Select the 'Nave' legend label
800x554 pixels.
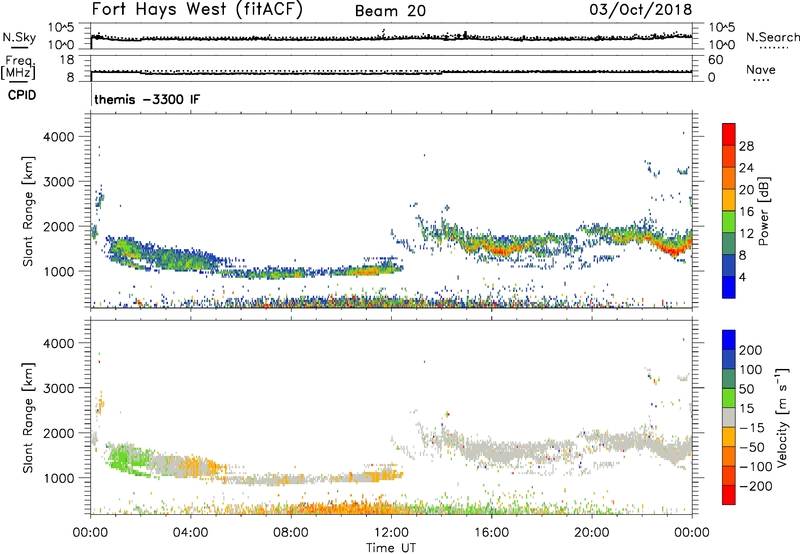pos(761,69)
